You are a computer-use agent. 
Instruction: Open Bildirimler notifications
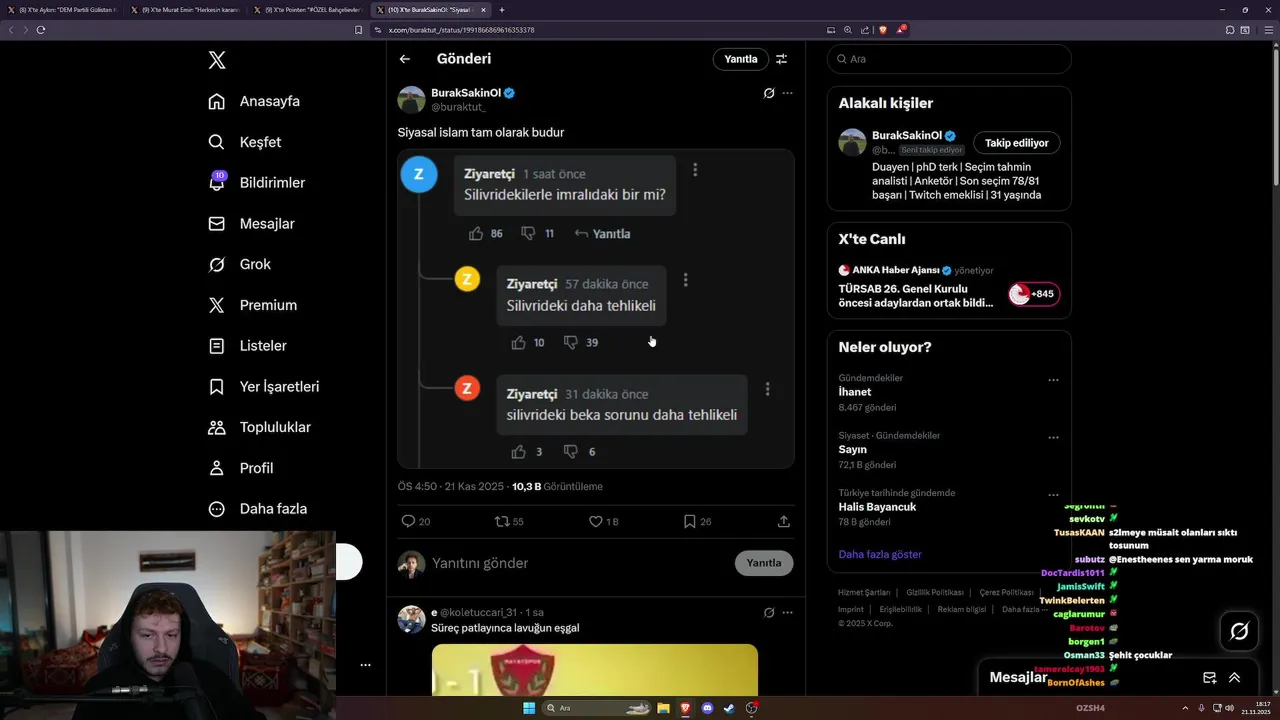coord(256,183)
